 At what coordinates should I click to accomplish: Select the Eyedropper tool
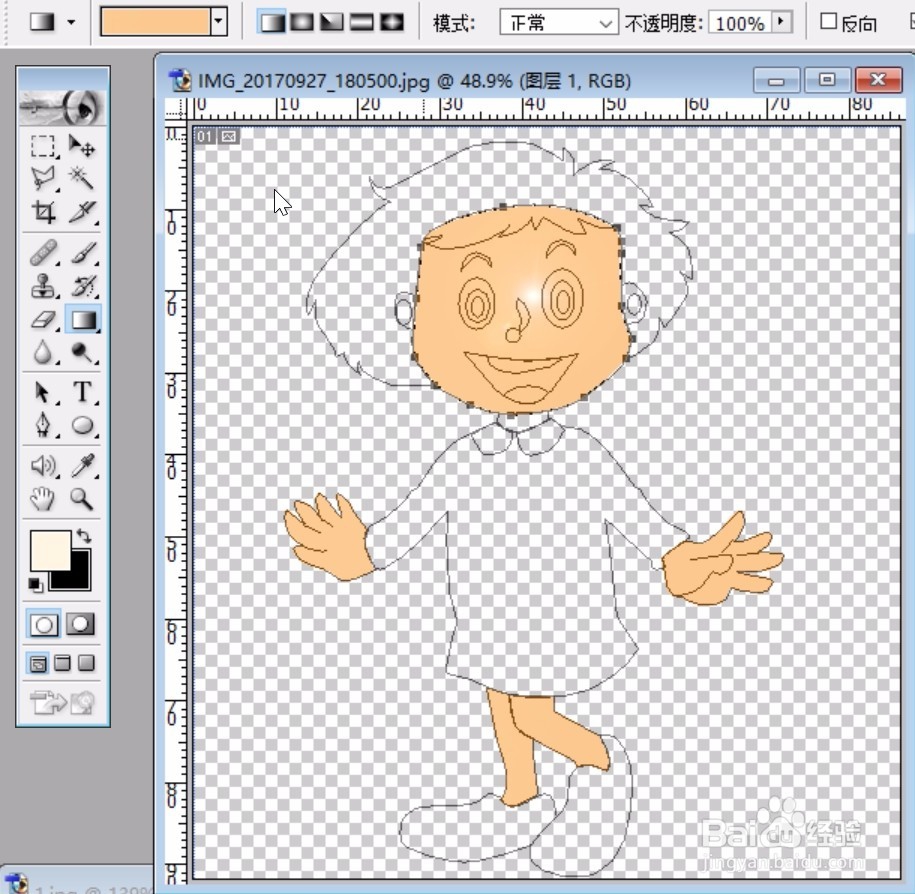[82, 466]
